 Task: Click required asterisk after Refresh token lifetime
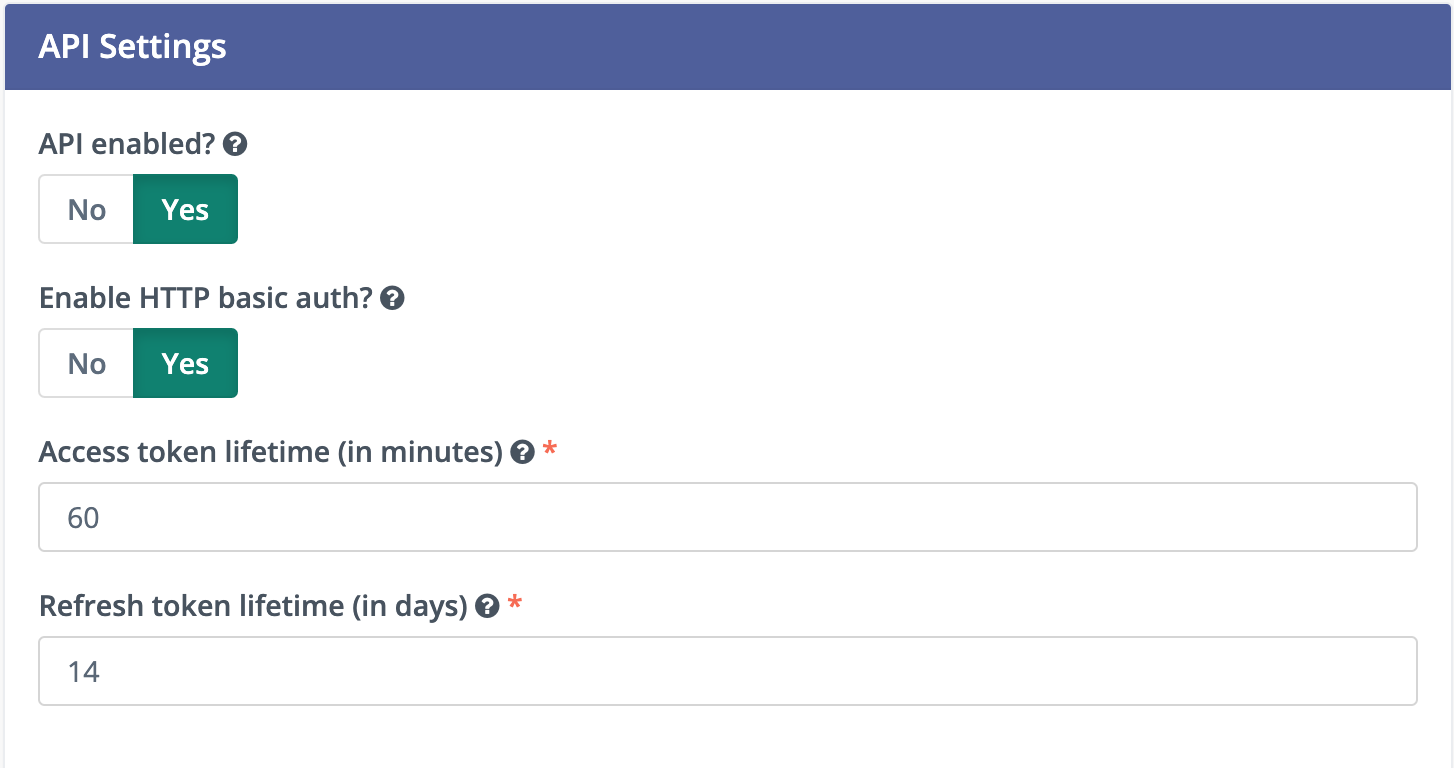click(x=514, y=604)
